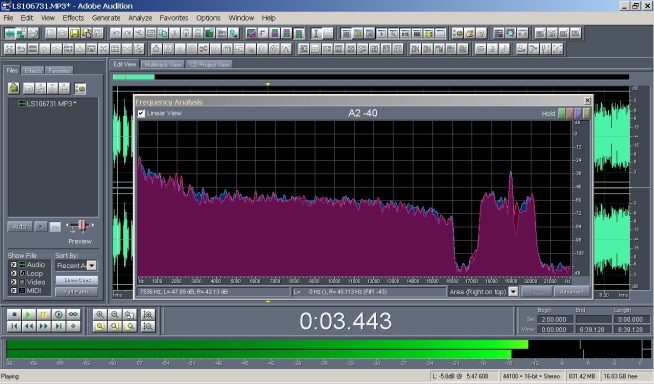Click the Advanced button in Frequency Analysis

[571, 292]
